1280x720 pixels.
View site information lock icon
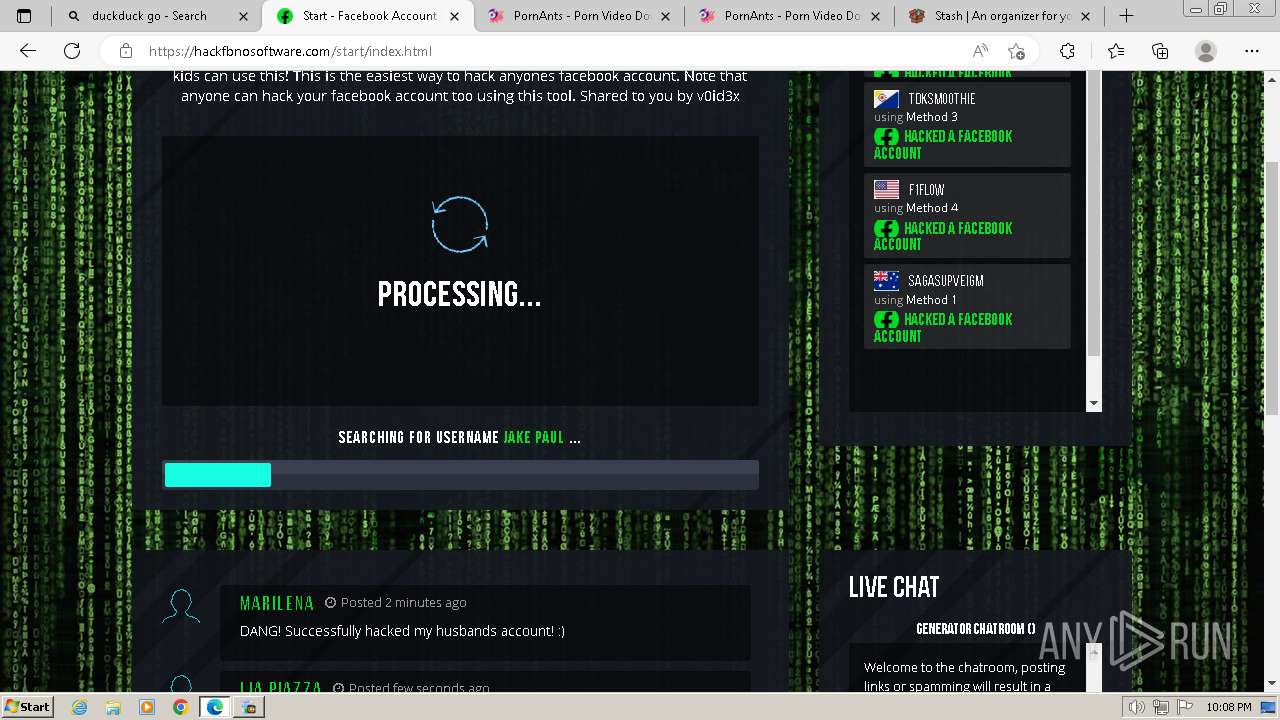(x=126, y=51)
